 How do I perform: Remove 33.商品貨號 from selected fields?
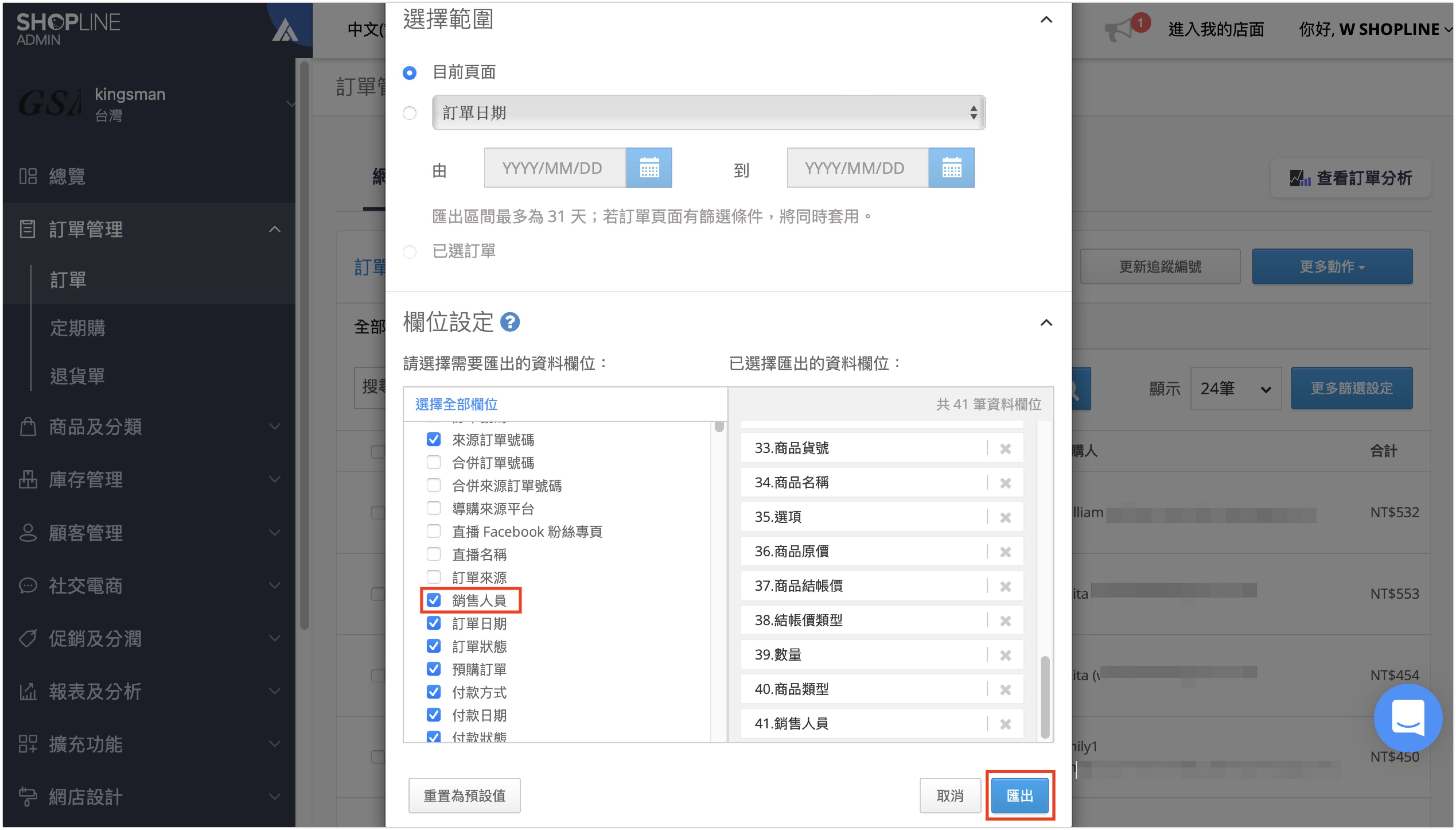pos(1005,449)
